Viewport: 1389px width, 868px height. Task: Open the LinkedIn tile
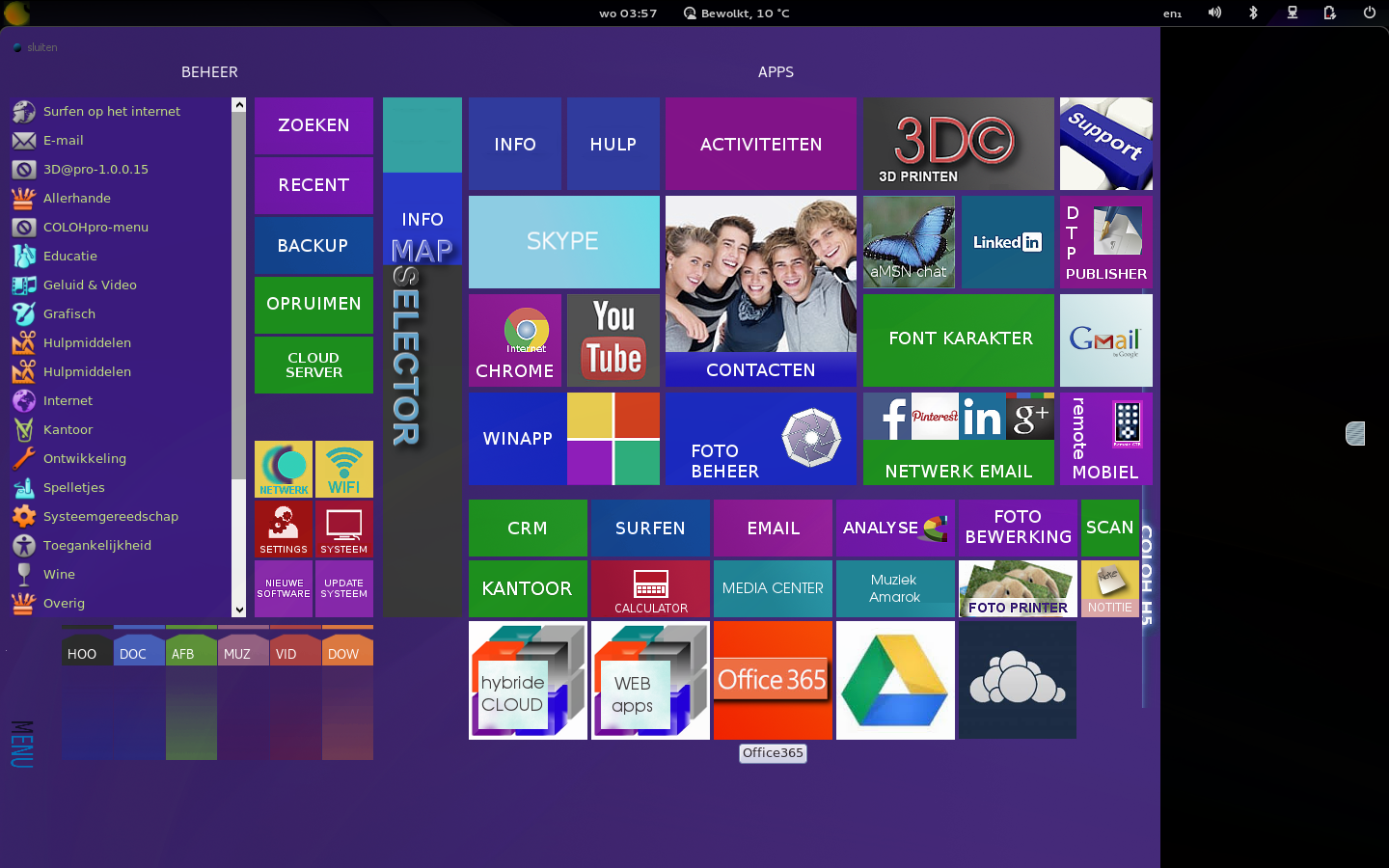click(1008, 242)
